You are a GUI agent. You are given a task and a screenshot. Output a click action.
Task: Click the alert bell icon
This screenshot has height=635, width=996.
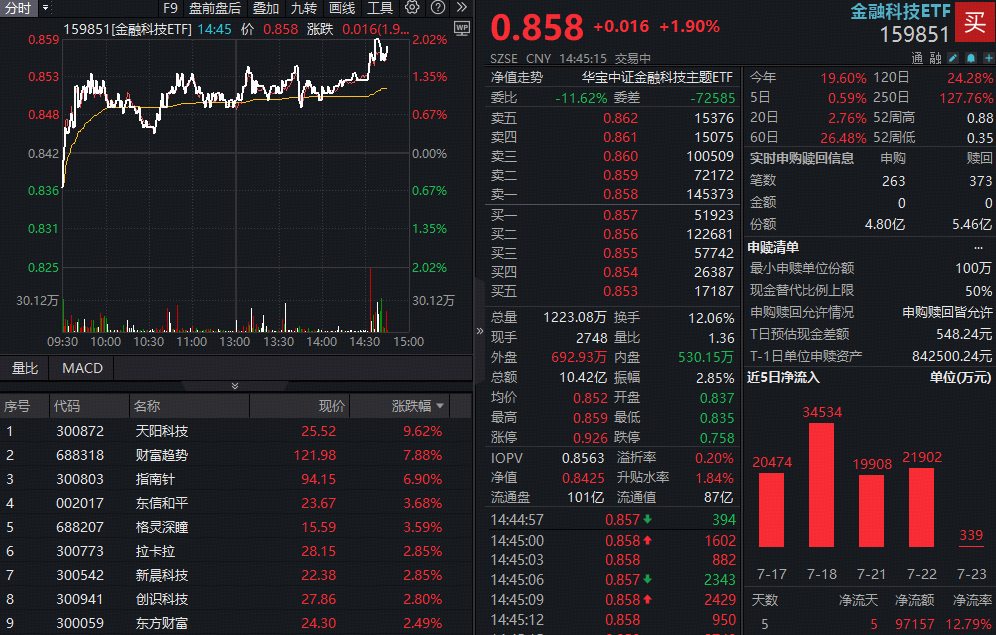(971, 58)
